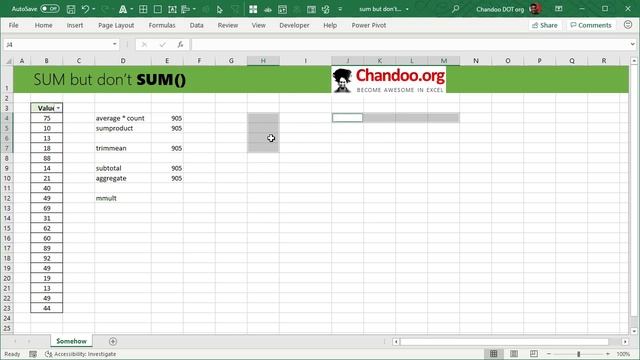The height and width of the screenshot is (360, 640).
Task: Open the Comments pane button
Action: [591, 25]
